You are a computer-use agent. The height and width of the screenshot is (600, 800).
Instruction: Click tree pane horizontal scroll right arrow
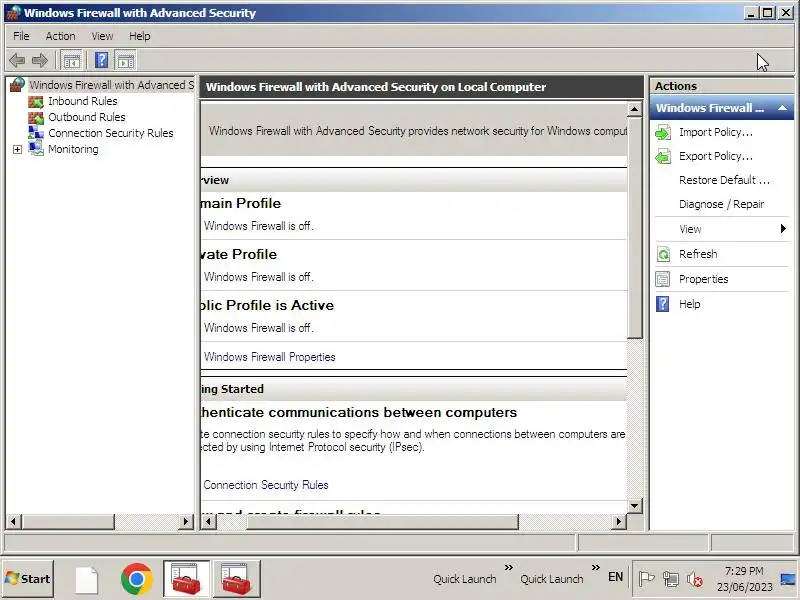186,521
